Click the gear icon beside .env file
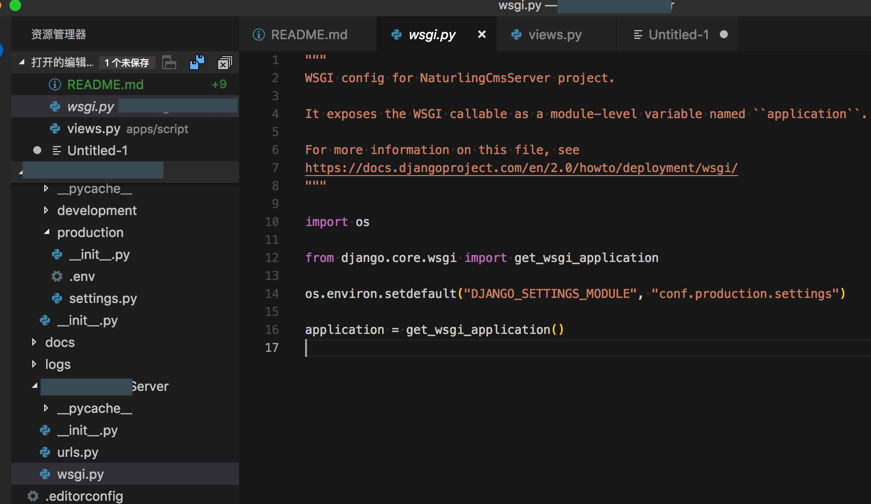The height and width of the screenshot is (504, 871). coord(57,277)
